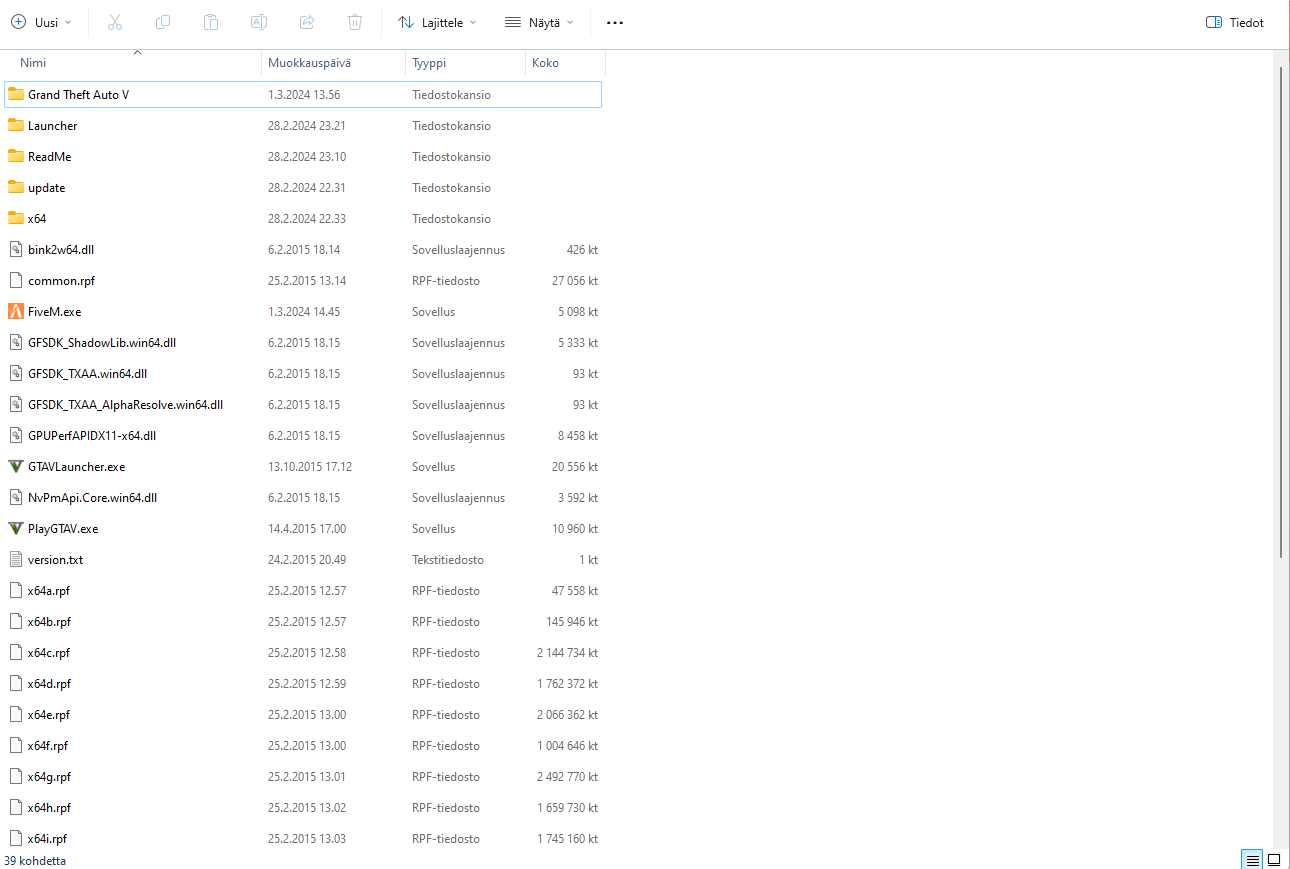The image size is (1290, 869).
Task: Click the 20 556 kt size value
Action: pyautogui.click(x=575, y=467)
